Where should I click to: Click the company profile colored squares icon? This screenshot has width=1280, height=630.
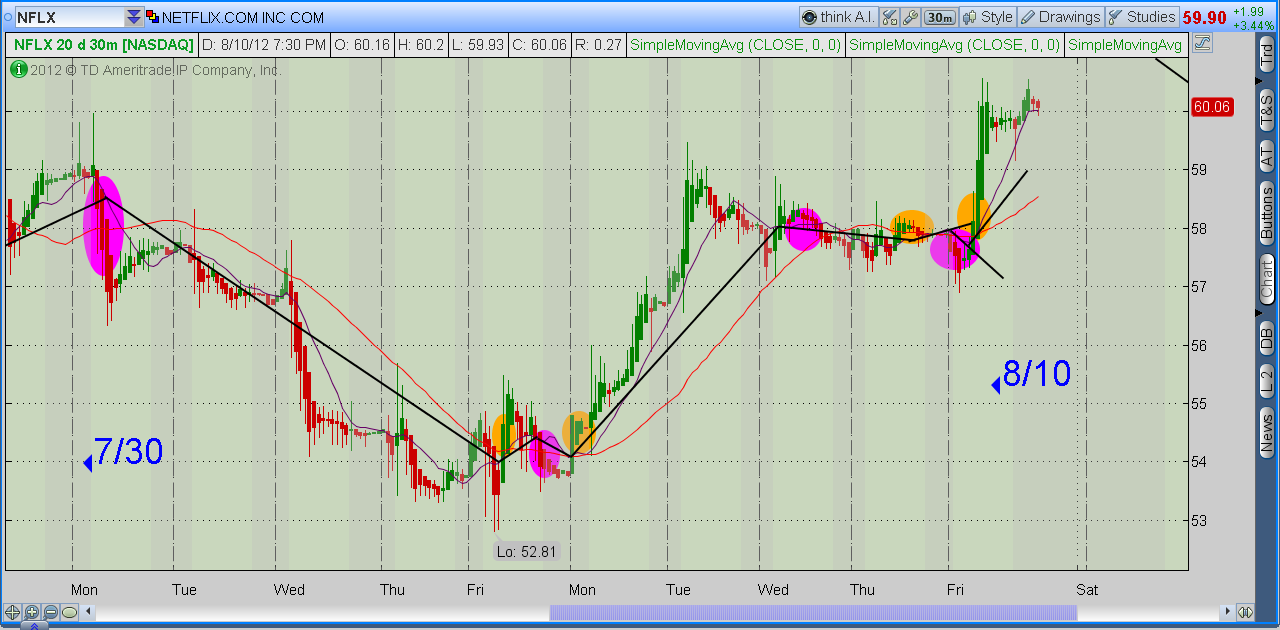click(x=151, y=17)
